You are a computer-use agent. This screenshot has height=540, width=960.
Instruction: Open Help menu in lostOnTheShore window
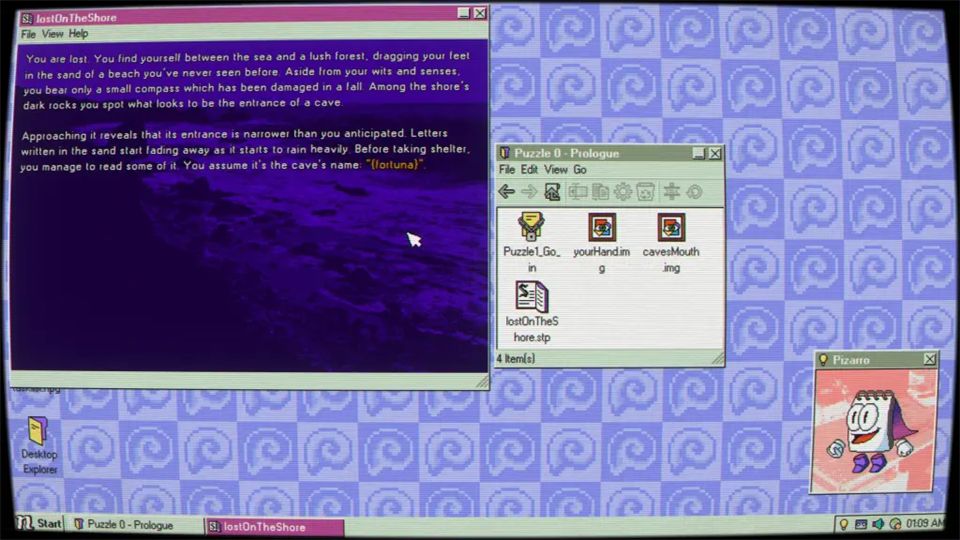(78, 34)
